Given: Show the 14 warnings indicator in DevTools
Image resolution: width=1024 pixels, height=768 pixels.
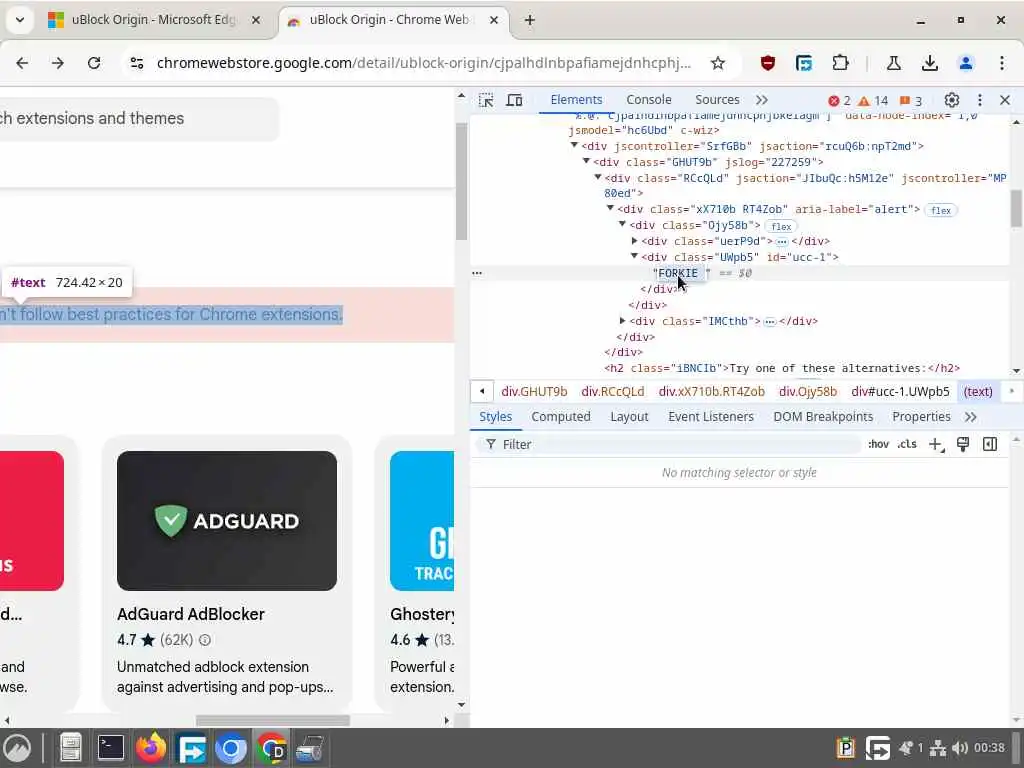Looking at the screenshot, I should tap(873, 101).
